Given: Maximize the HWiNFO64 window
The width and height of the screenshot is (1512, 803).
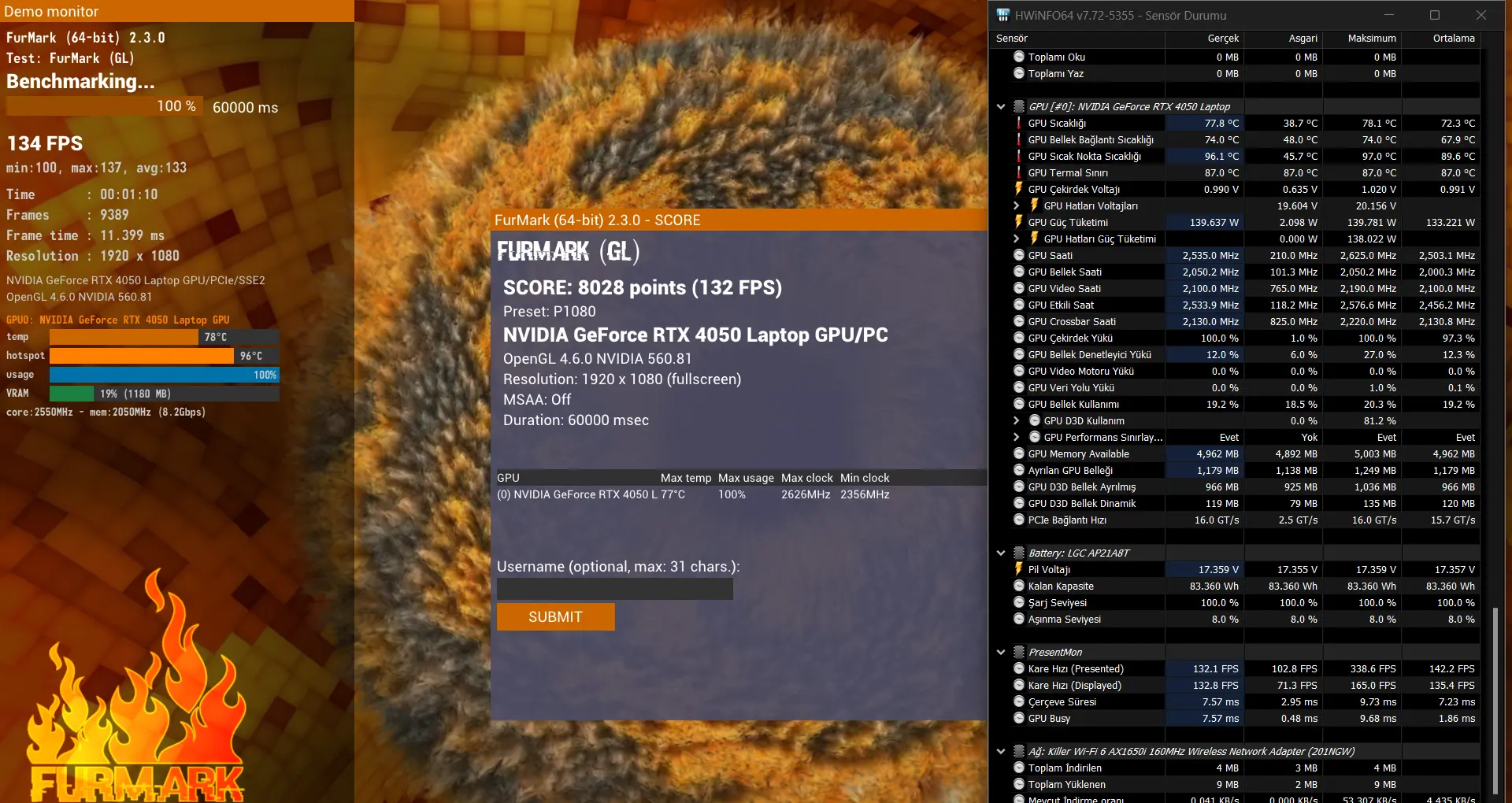Looking at the screenshot, I should pos(1435,15).
